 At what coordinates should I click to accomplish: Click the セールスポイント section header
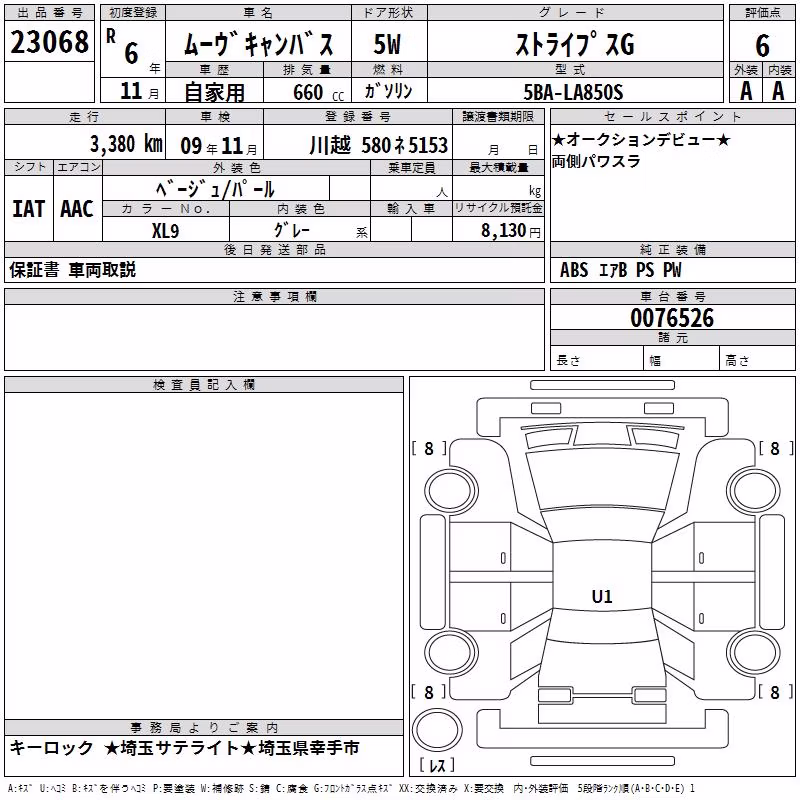point(672,116)
